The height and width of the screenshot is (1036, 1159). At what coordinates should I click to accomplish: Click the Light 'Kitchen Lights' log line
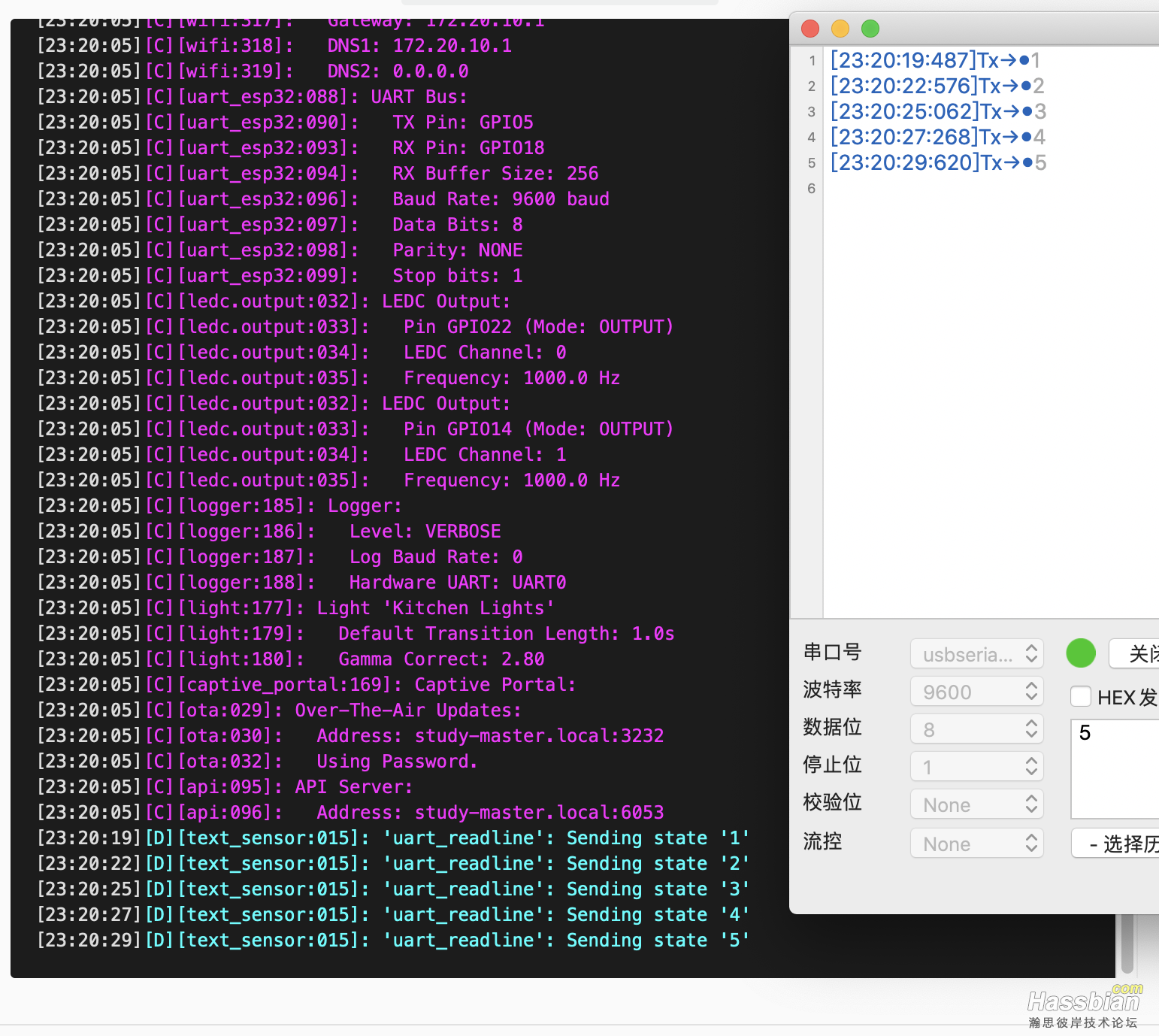pyautogui.click(x=296, y=607)
